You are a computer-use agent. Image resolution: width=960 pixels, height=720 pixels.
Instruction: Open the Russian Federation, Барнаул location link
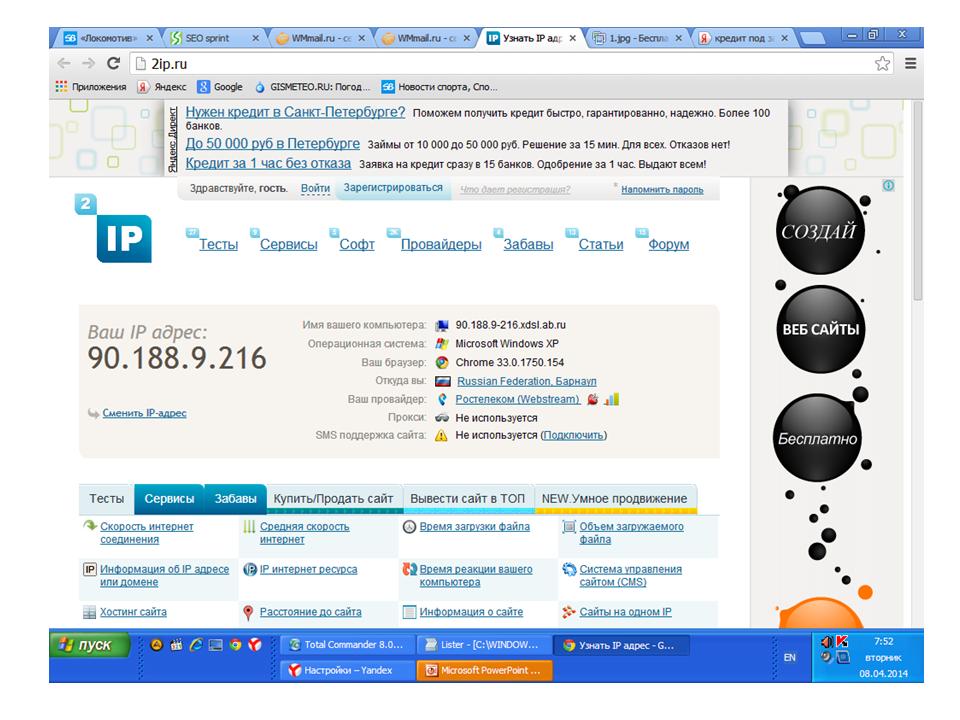coord(527,381)
